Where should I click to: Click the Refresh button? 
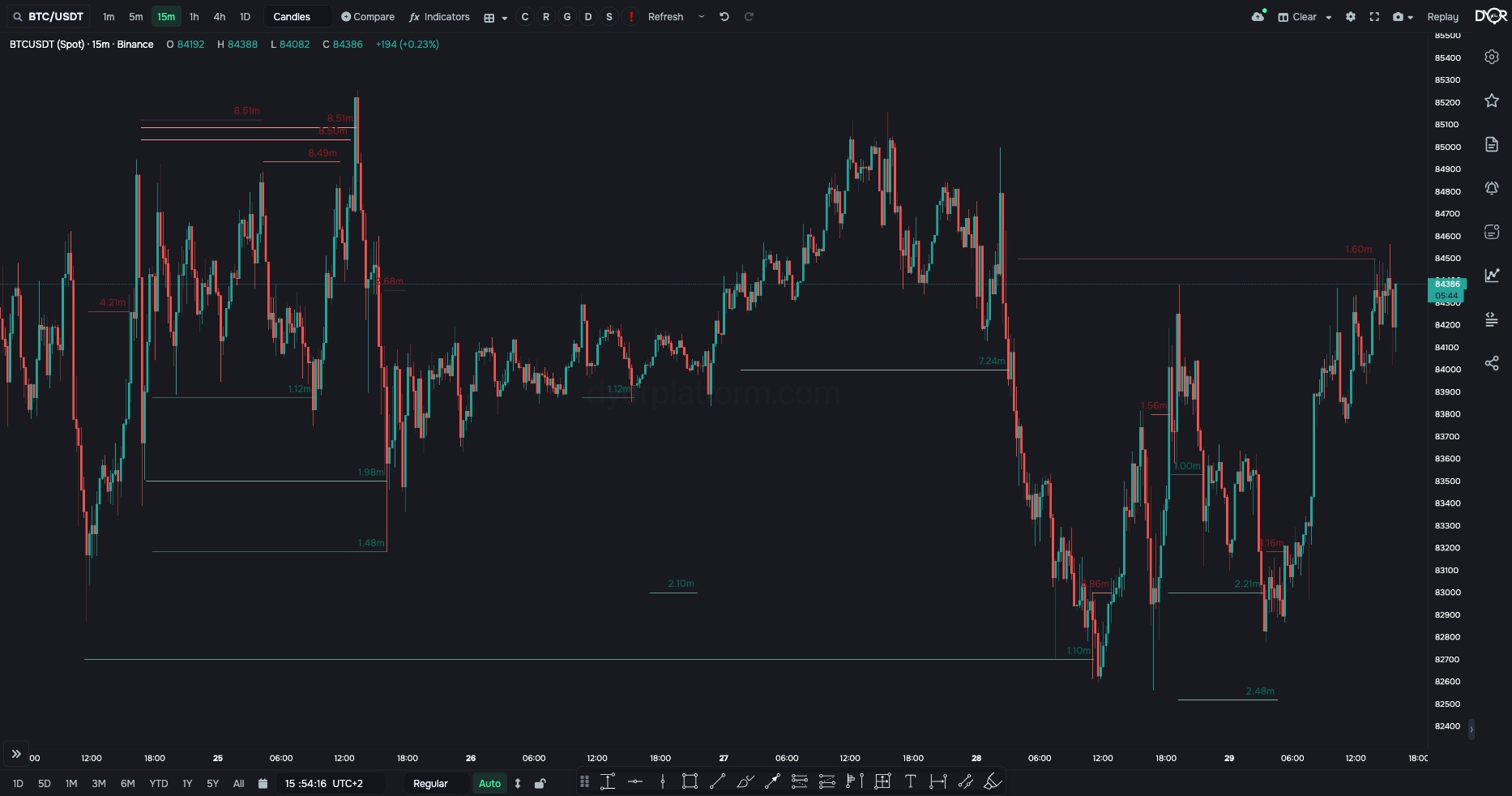[x=665, y=16]
